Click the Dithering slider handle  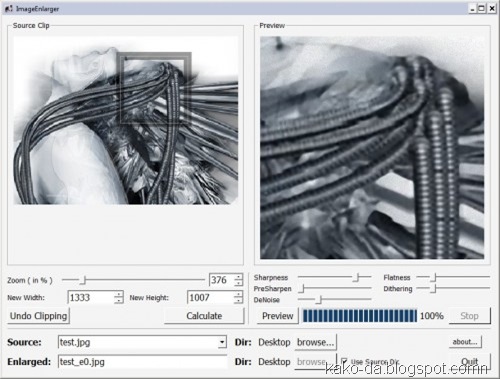433,288
